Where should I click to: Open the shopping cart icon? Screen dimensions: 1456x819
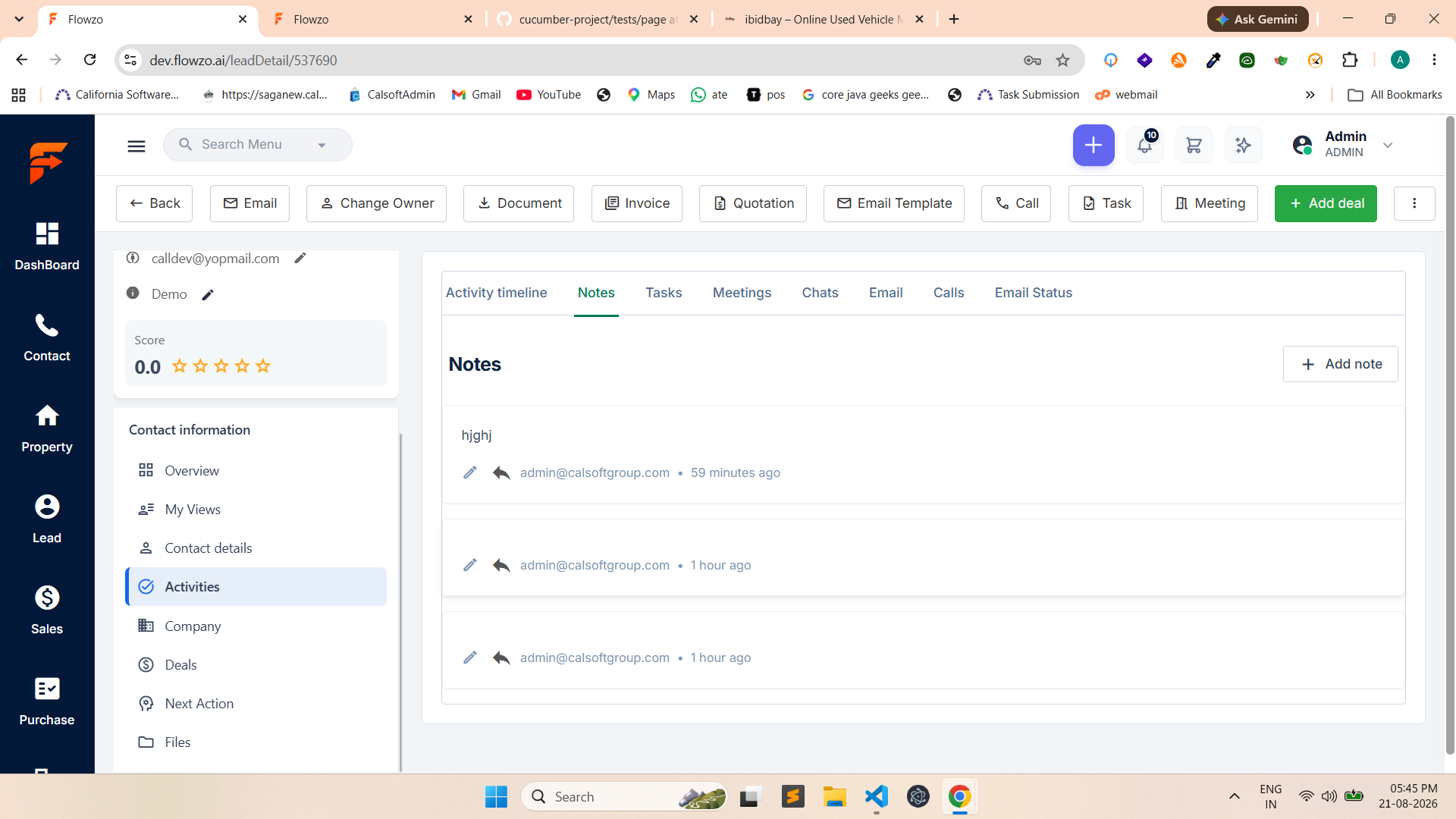(1194, 145)
